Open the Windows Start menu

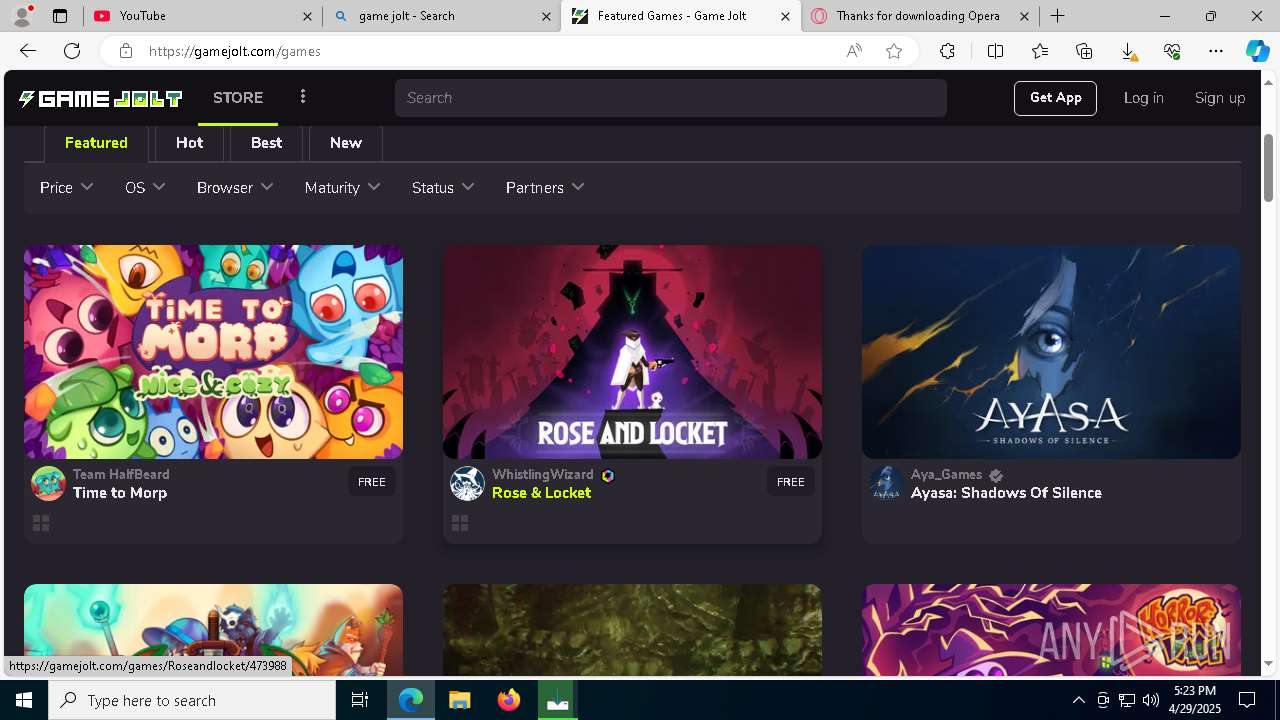(24, 700)
